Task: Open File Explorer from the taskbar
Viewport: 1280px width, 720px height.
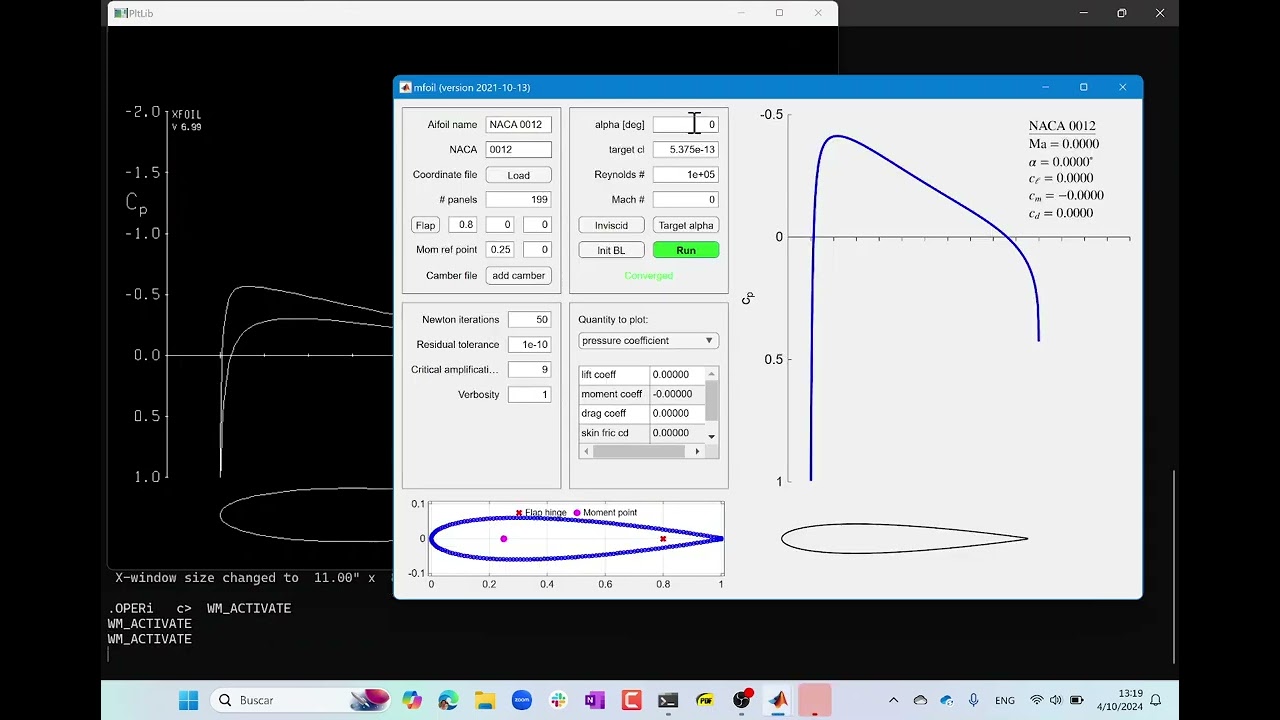Action: pyautogui.click(x=485, y=700)
